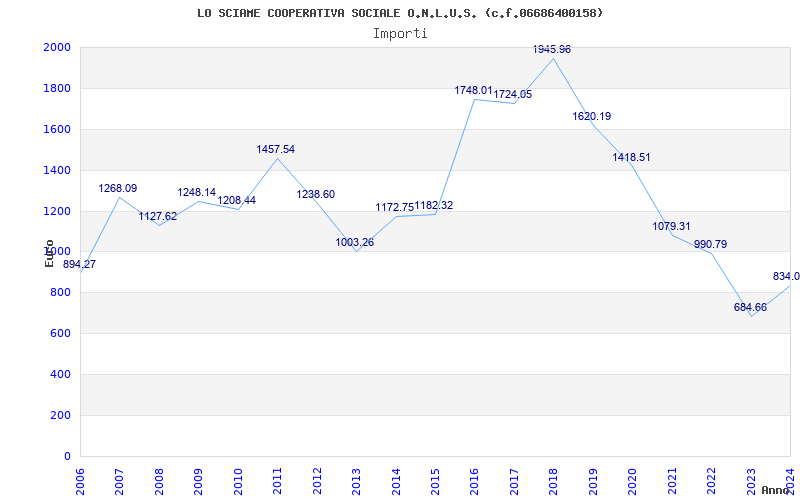800x500 pixels.
Task: Select peak data label 1945.96
Action: pyautogui.click(x=552, y=49)
